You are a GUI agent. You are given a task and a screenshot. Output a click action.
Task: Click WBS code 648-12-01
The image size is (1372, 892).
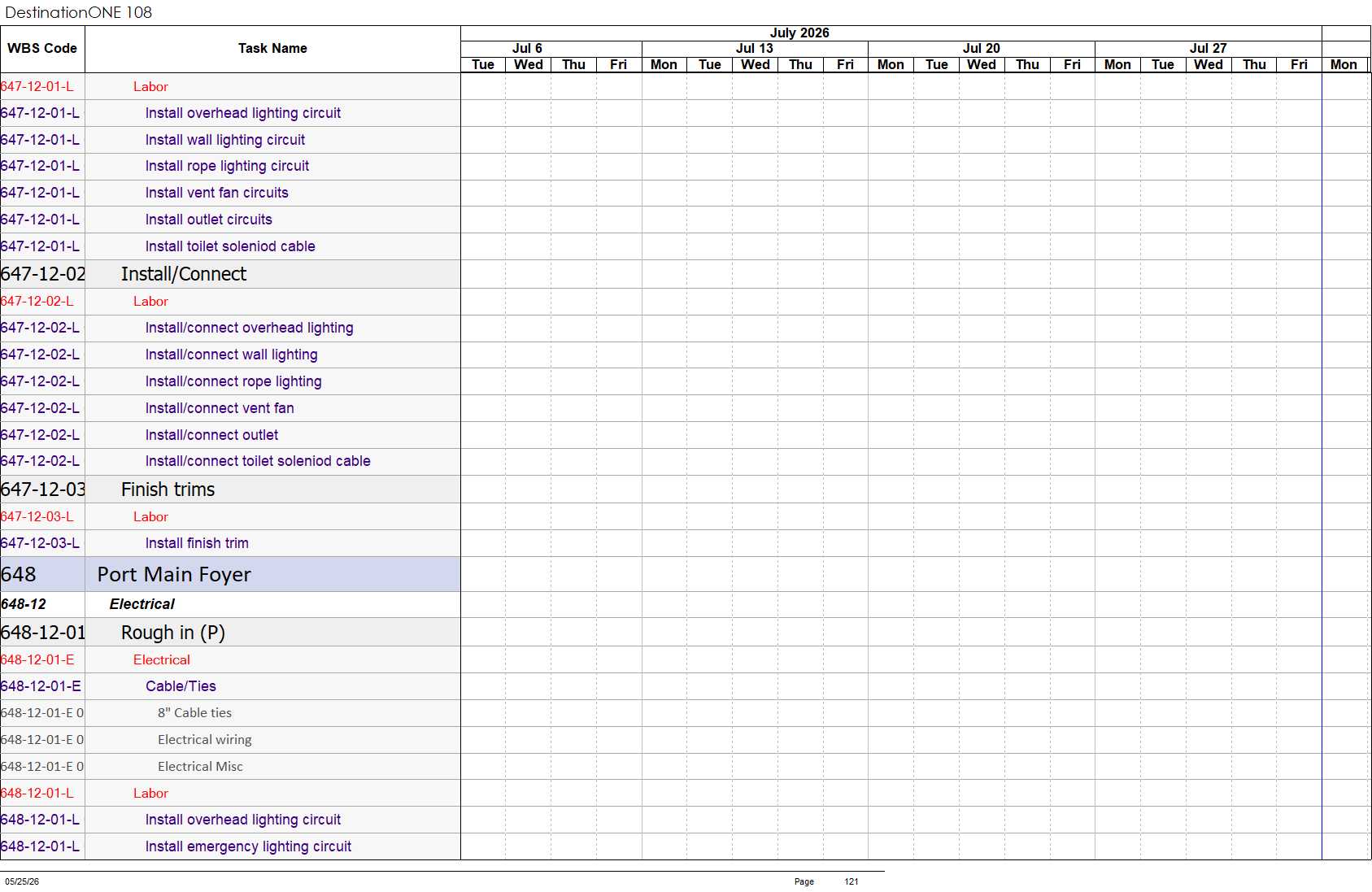click(x=42, y=633)
